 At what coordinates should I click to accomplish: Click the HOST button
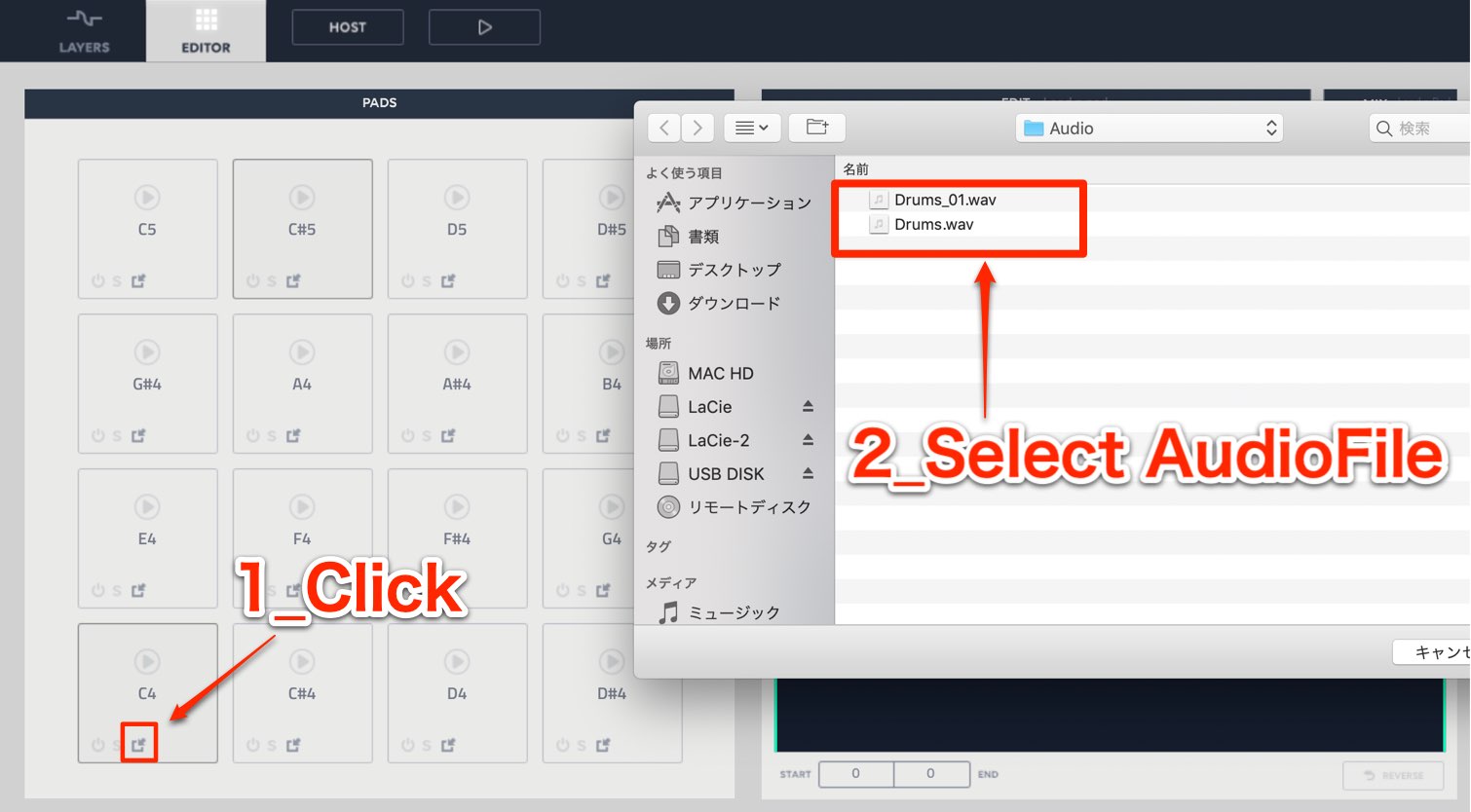(x=348, y=27)
